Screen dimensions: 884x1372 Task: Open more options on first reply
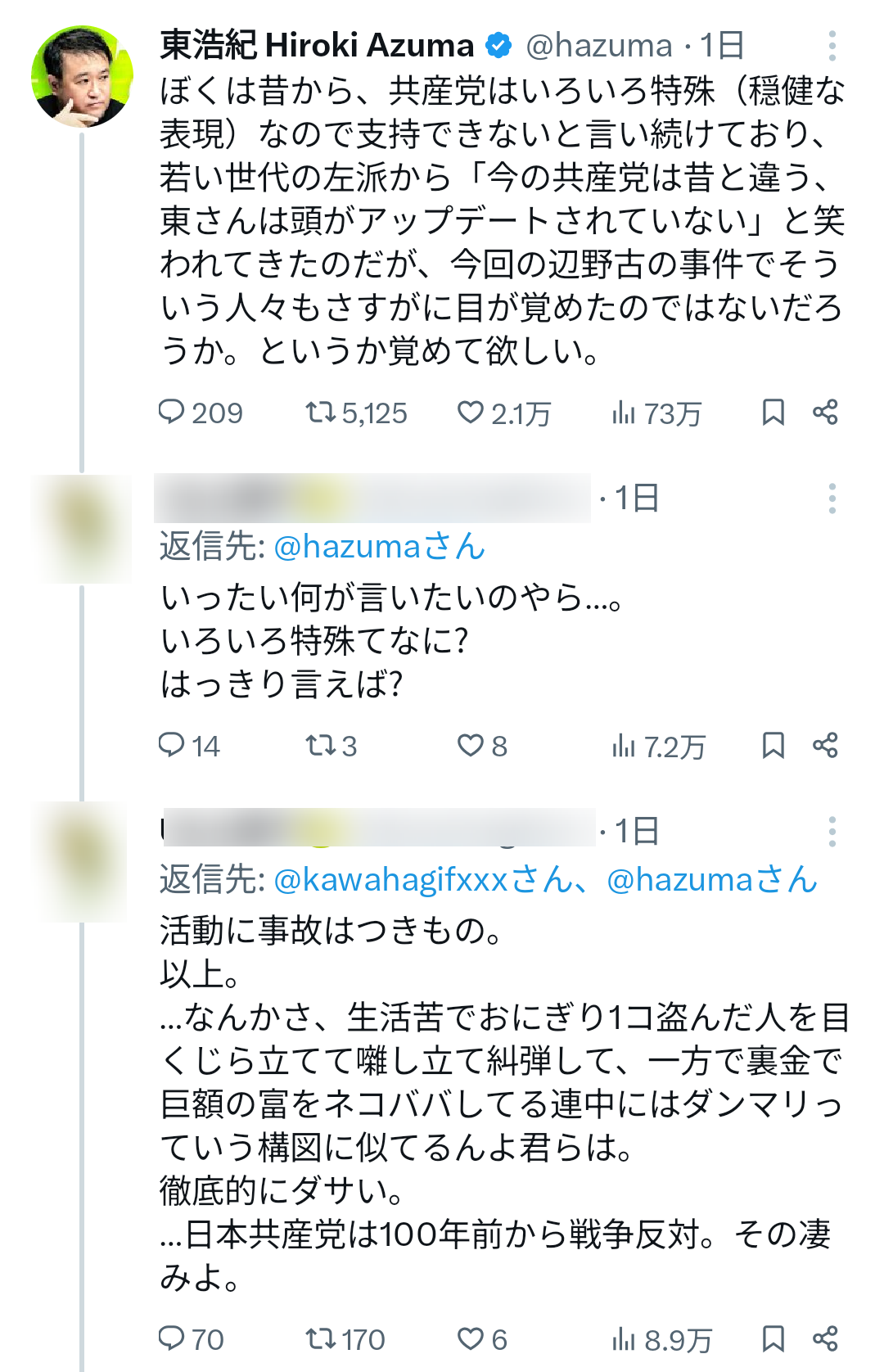(832, 498)
